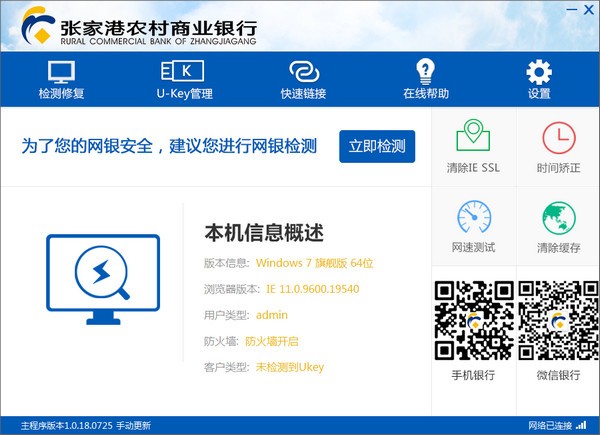This screenshot has width=600, height=435.
Task: Open 设置 gear icon
Action: point(539,80)
